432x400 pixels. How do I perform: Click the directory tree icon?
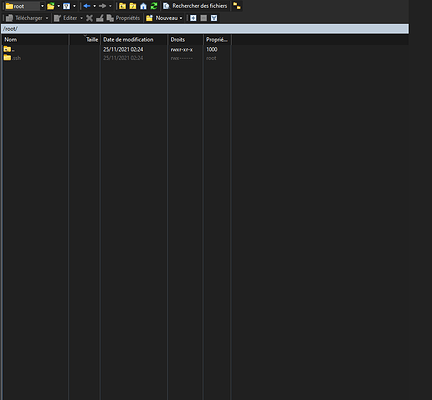tap(237, 6)
